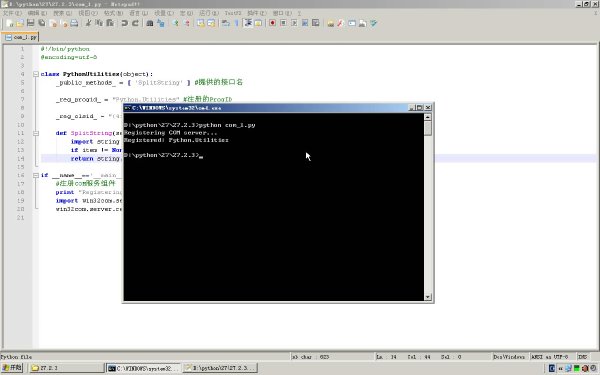Select the com_1.py document tab
Viewport: 600px width, 375px height.
coord(21,37)
